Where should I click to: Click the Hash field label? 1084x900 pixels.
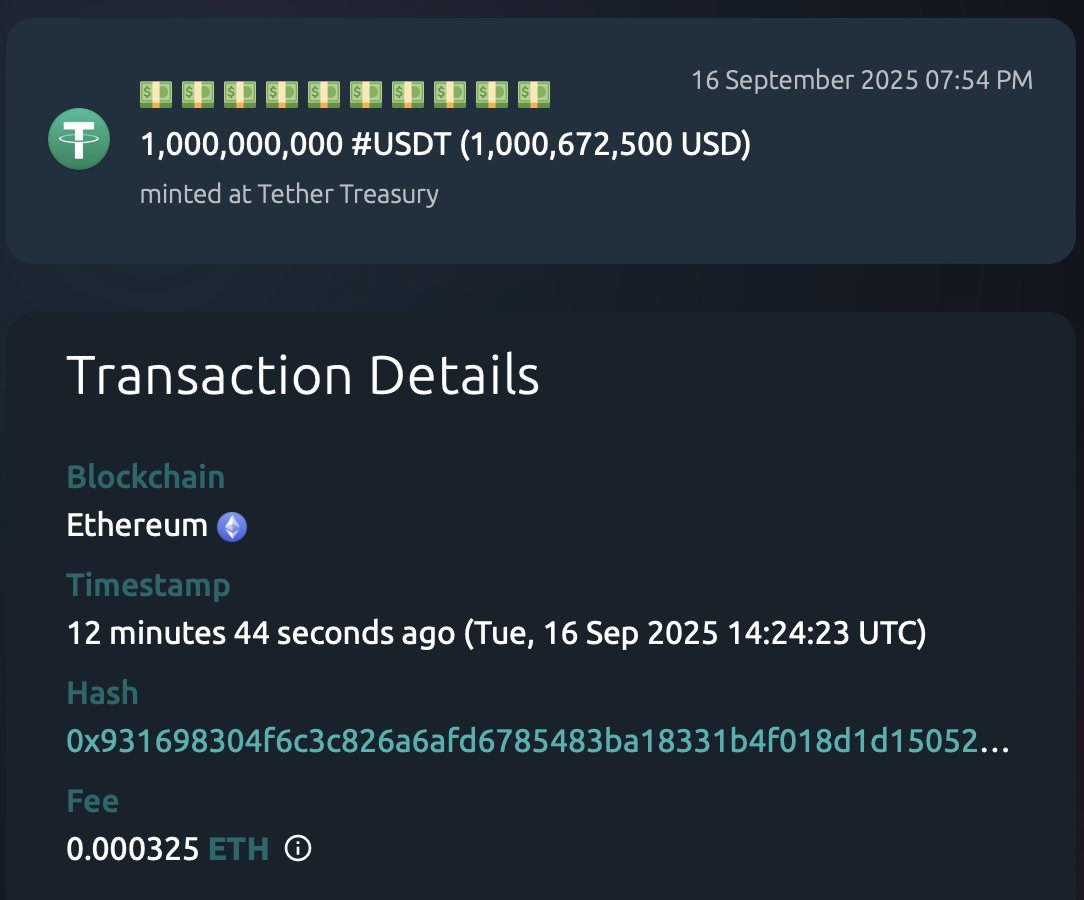pos(102,693)
